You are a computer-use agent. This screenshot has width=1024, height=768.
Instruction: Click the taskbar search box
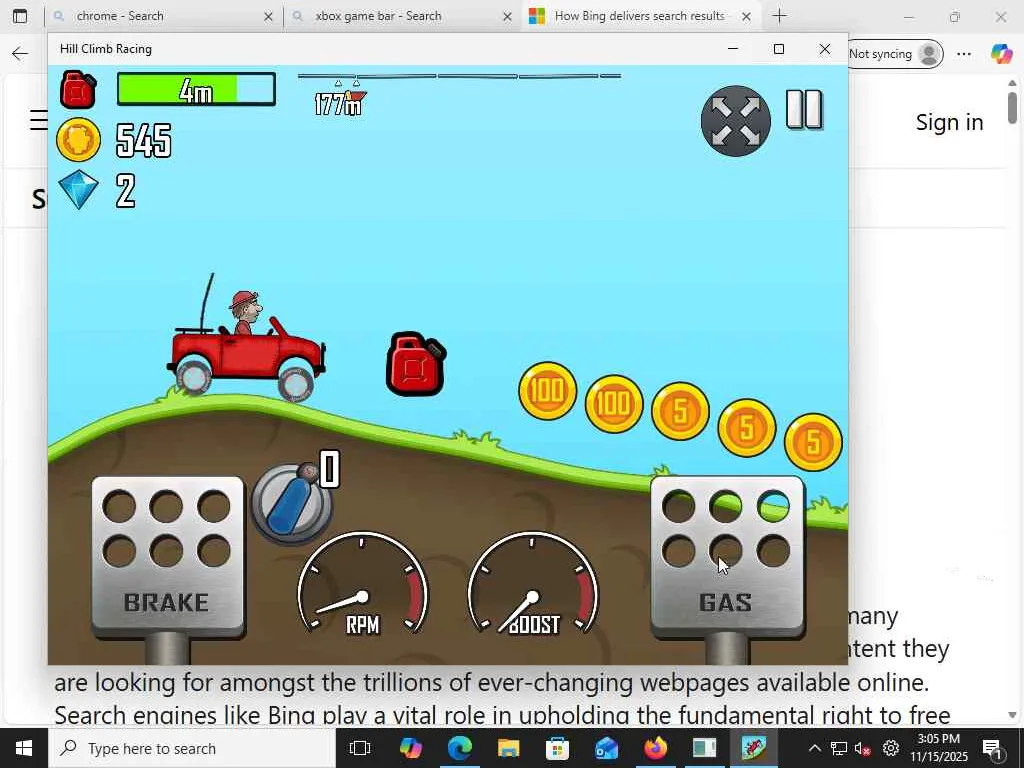pyautogui.click(x=193, y=748)
